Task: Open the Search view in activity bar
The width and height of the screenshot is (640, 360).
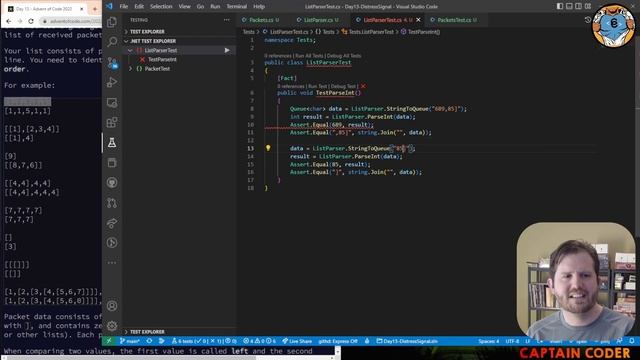Action: tap(112, 42)
